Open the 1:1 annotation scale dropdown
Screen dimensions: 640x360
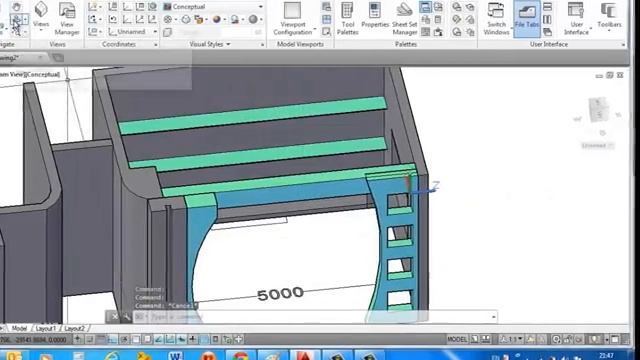click(512, 339)
